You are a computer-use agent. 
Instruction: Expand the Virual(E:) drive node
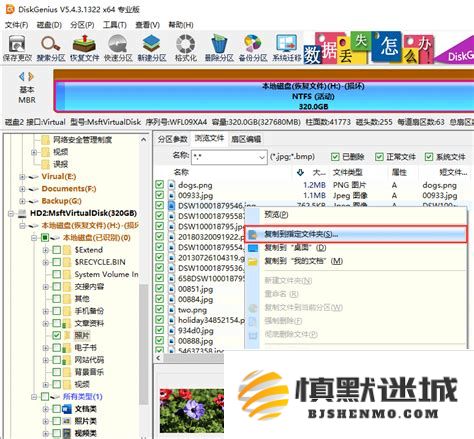click(x=22, y=177)
